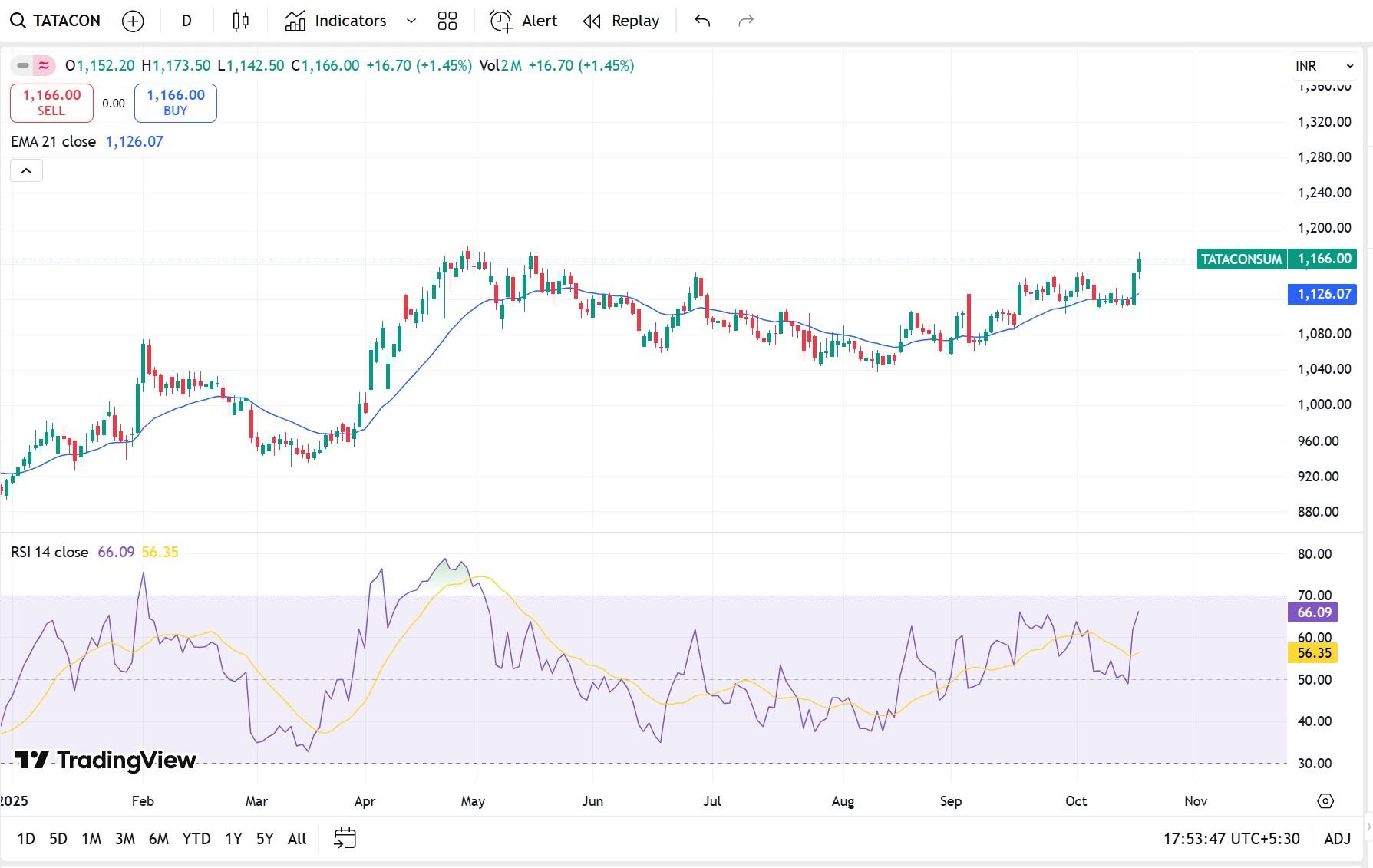Click the blue 1,166.00 BUY button
Screen dimensions: 1373x868
[x=176, y=103]
